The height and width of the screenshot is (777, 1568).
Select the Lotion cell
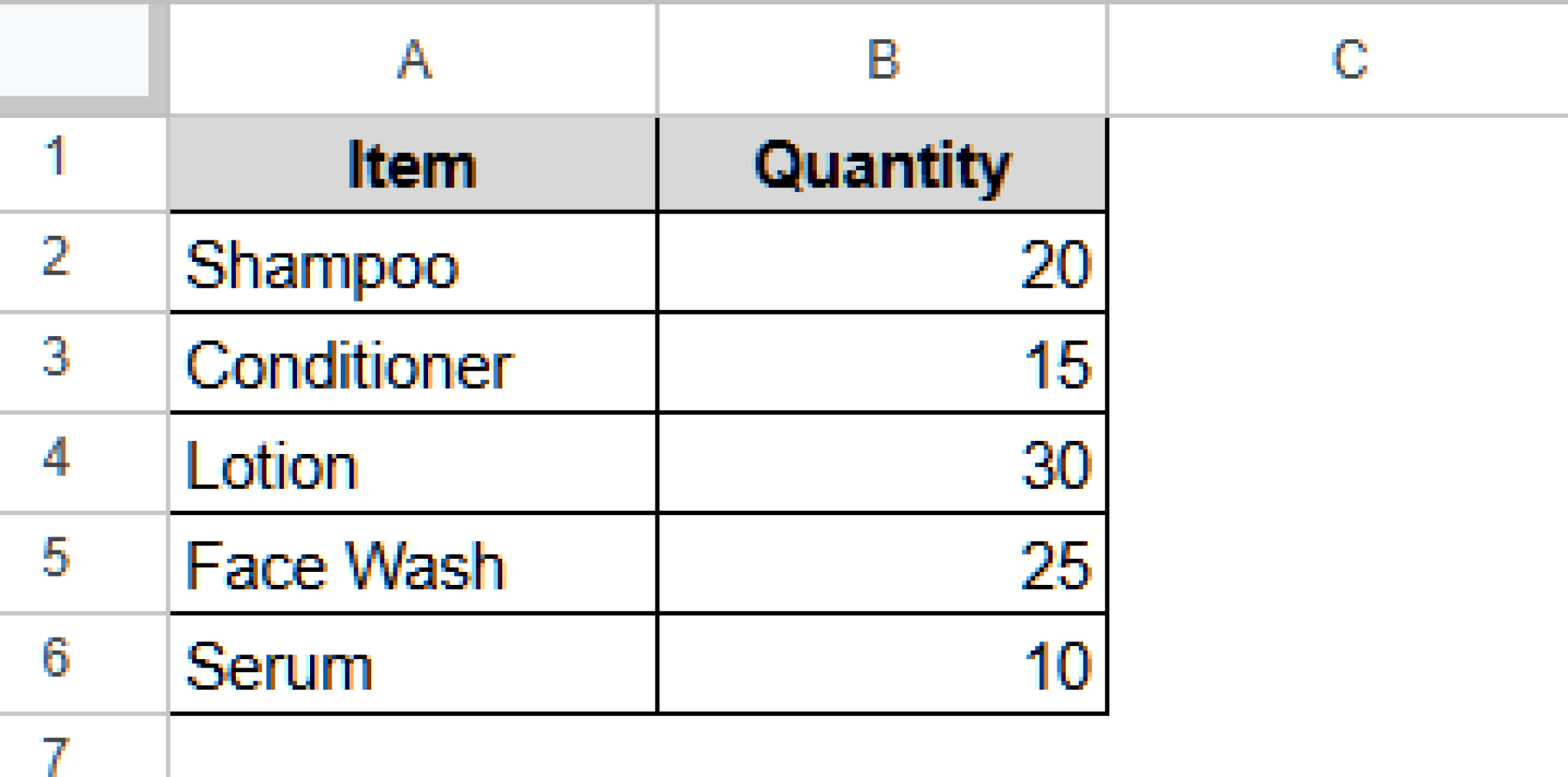pyautogui.click(x=413, y=463)
